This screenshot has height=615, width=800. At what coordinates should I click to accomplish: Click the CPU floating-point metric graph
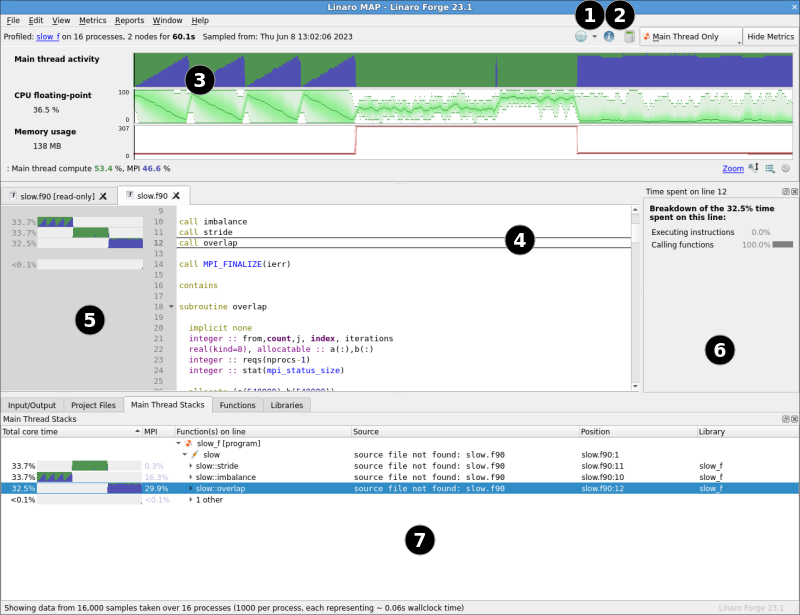pos(463,107)
